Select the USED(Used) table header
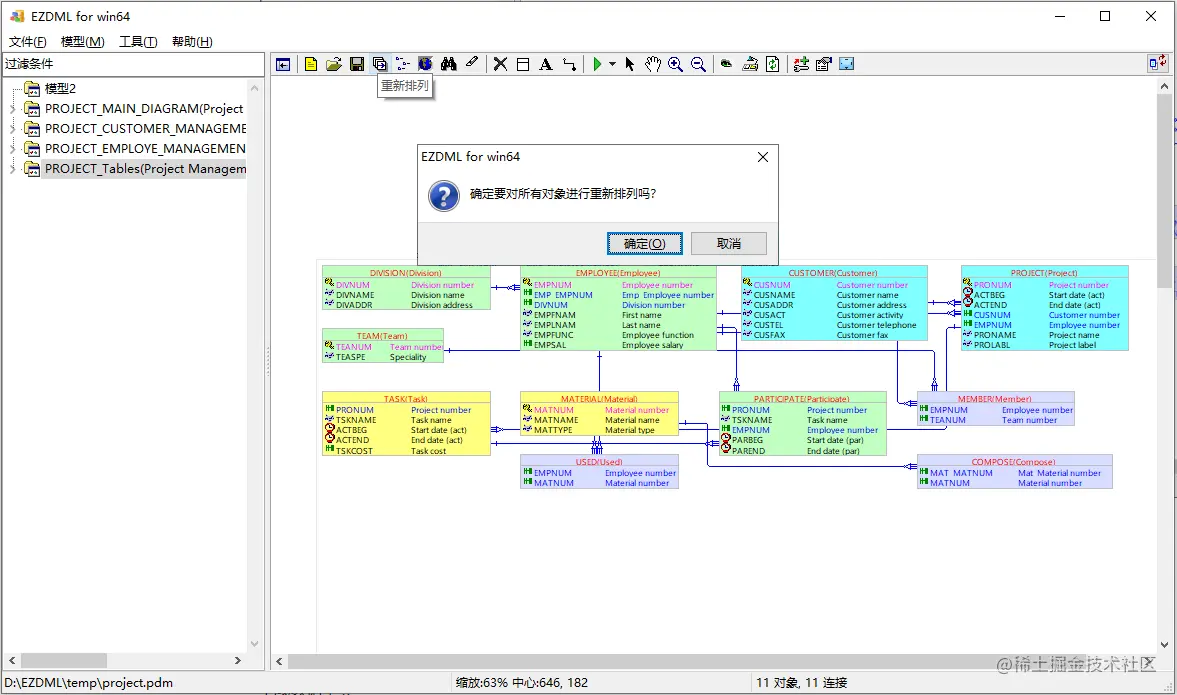The image size is (1177, 695). point(599,462)
